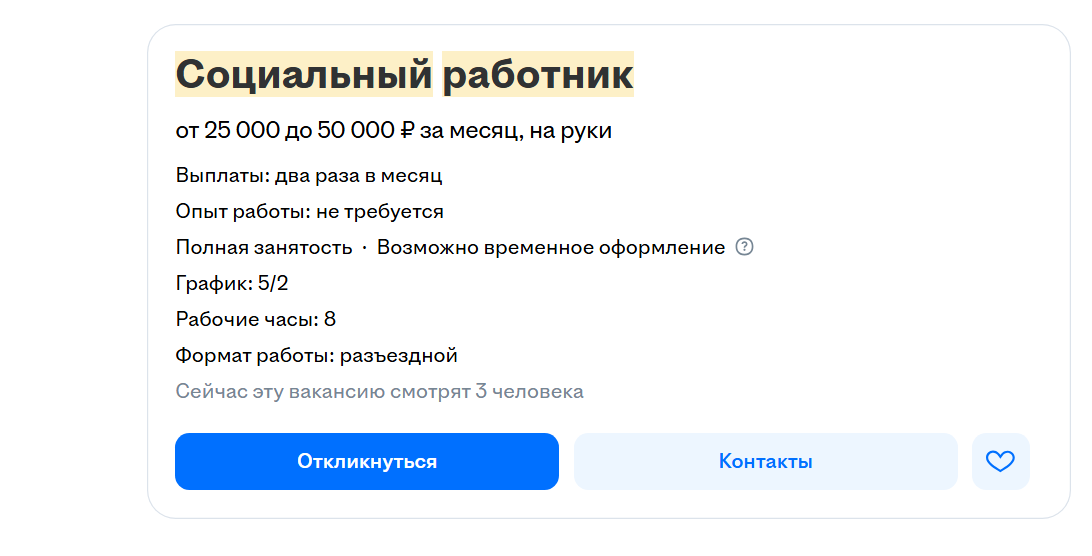This screenshot has height=556, width=1092.
Task: Click the ruble currency symbol
Action: [407, 130]
